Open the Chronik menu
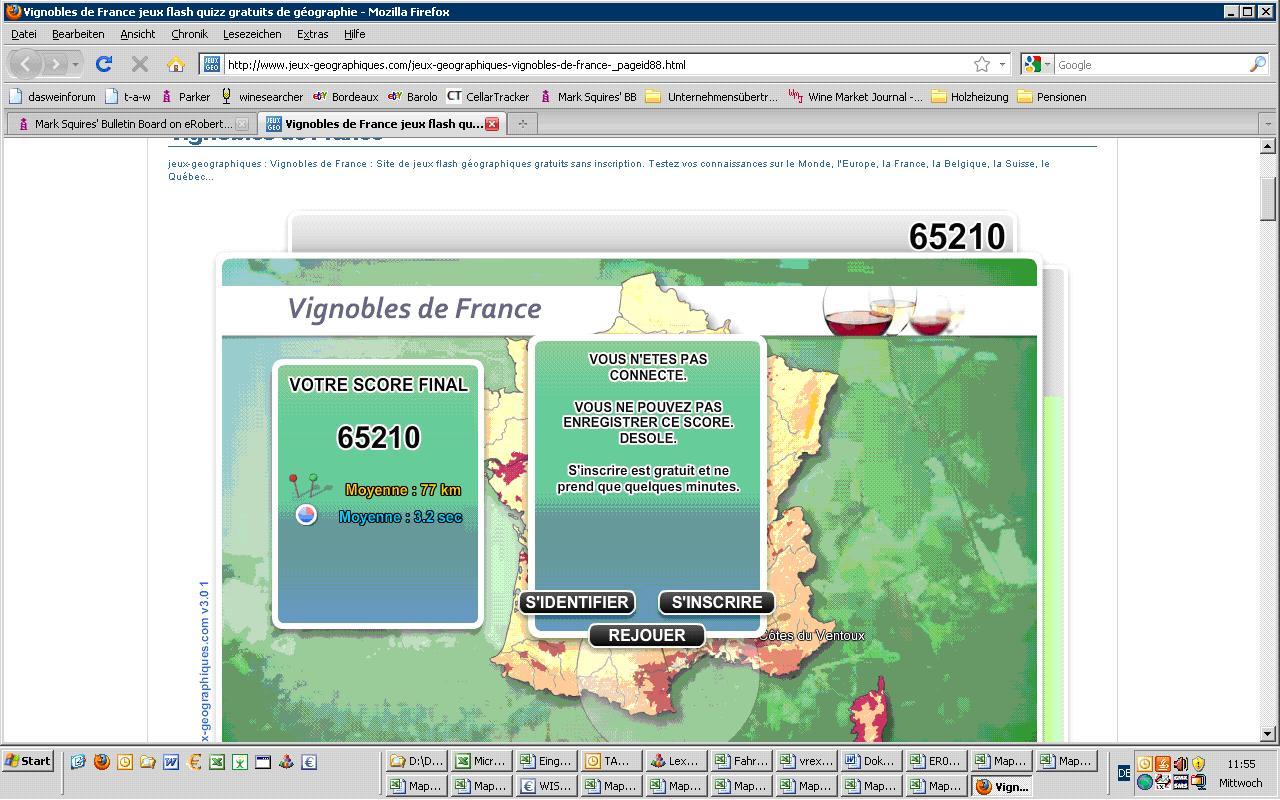 tap(189, 34)
